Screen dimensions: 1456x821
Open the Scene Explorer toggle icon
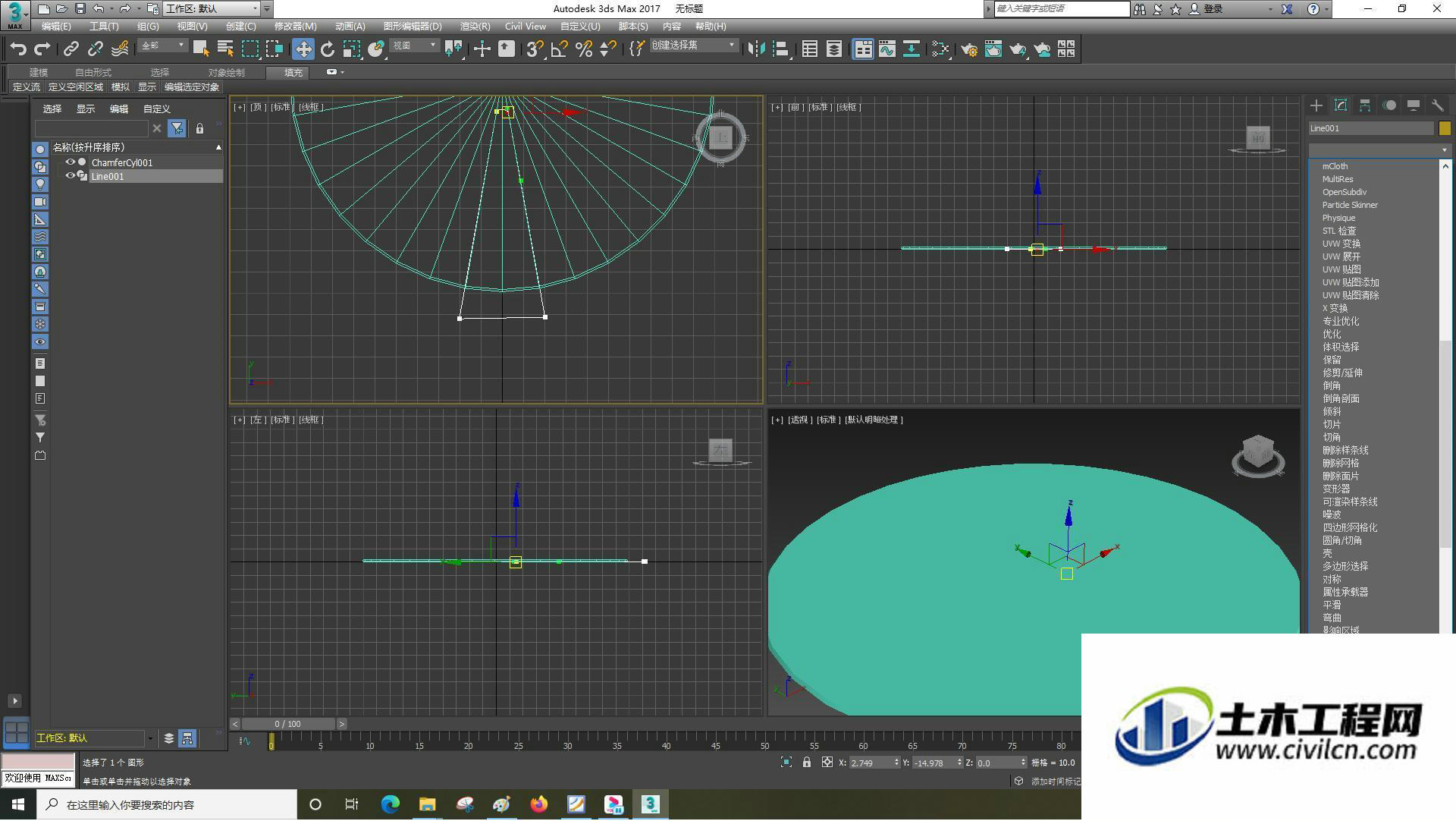[x=810, y=49]
